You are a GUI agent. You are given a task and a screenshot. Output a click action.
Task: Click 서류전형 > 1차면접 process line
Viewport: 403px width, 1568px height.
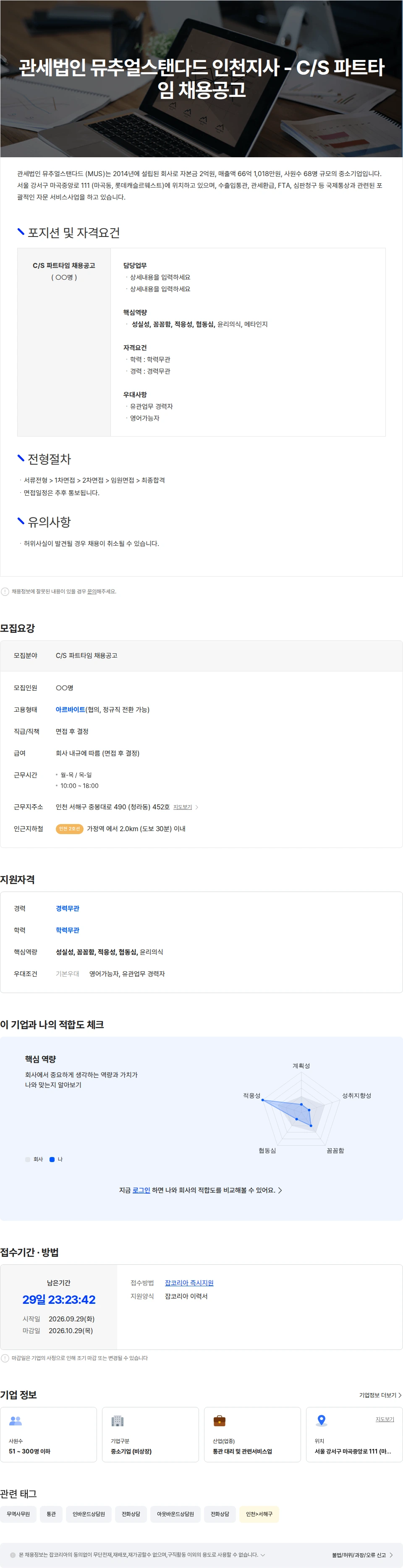pyautogui.click(x=94, y=480)
